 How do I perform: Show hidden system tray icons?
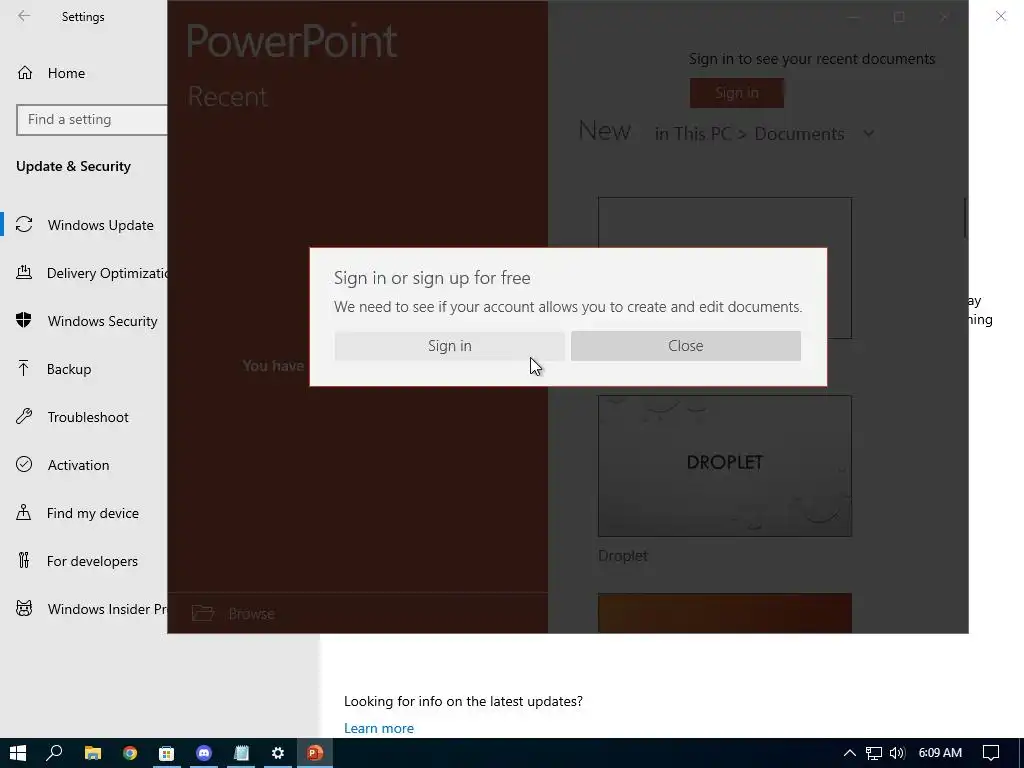pos(850,753)
